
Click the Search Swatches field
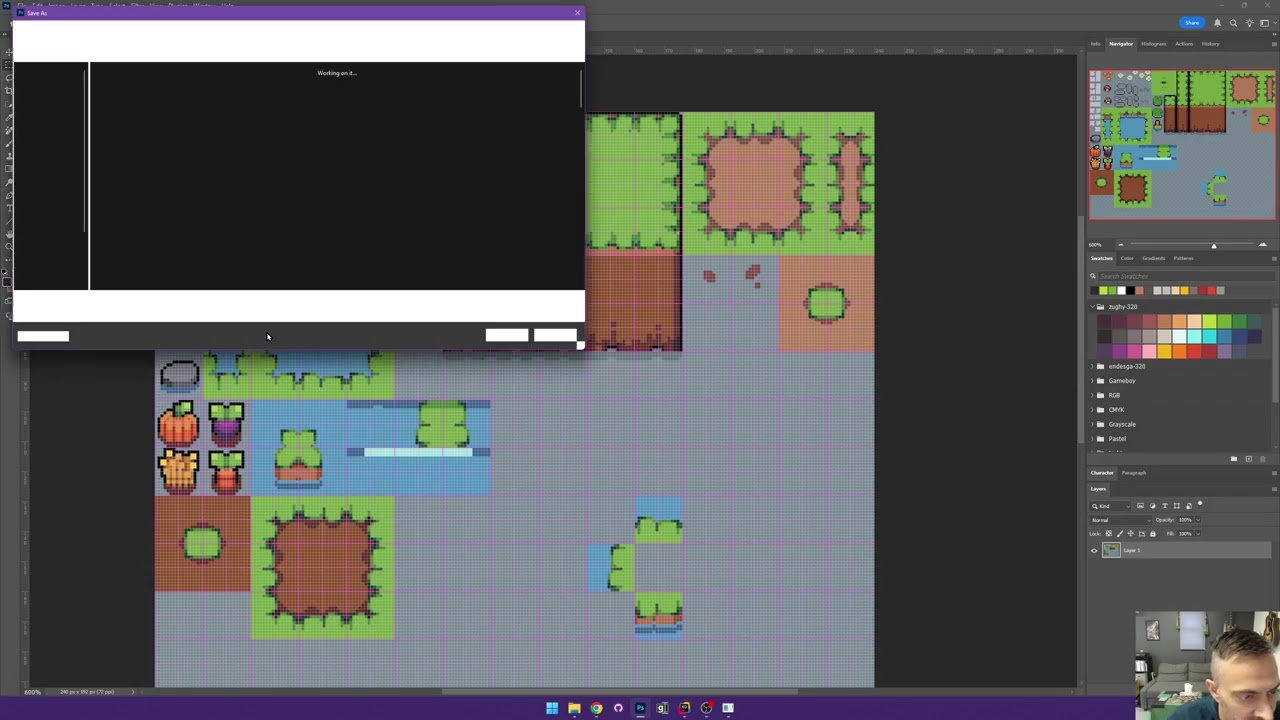pyautogui.click(x=1187, y=276)
